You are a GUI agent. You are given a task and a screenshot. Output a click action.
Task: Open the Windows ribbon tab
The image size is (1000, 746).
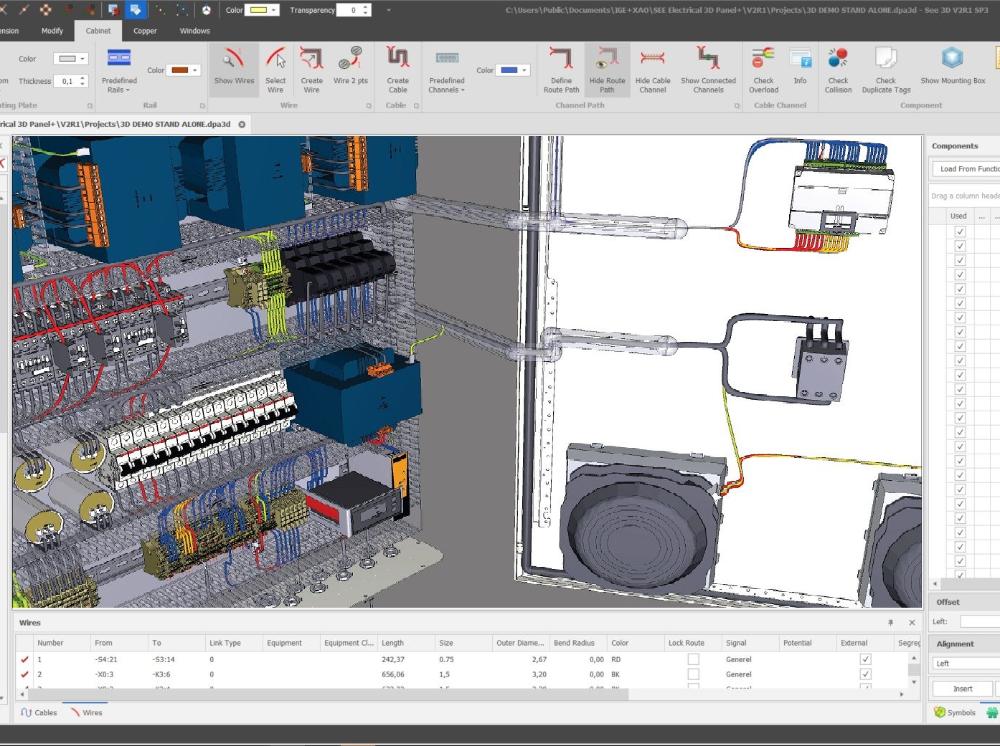[195, 31]
